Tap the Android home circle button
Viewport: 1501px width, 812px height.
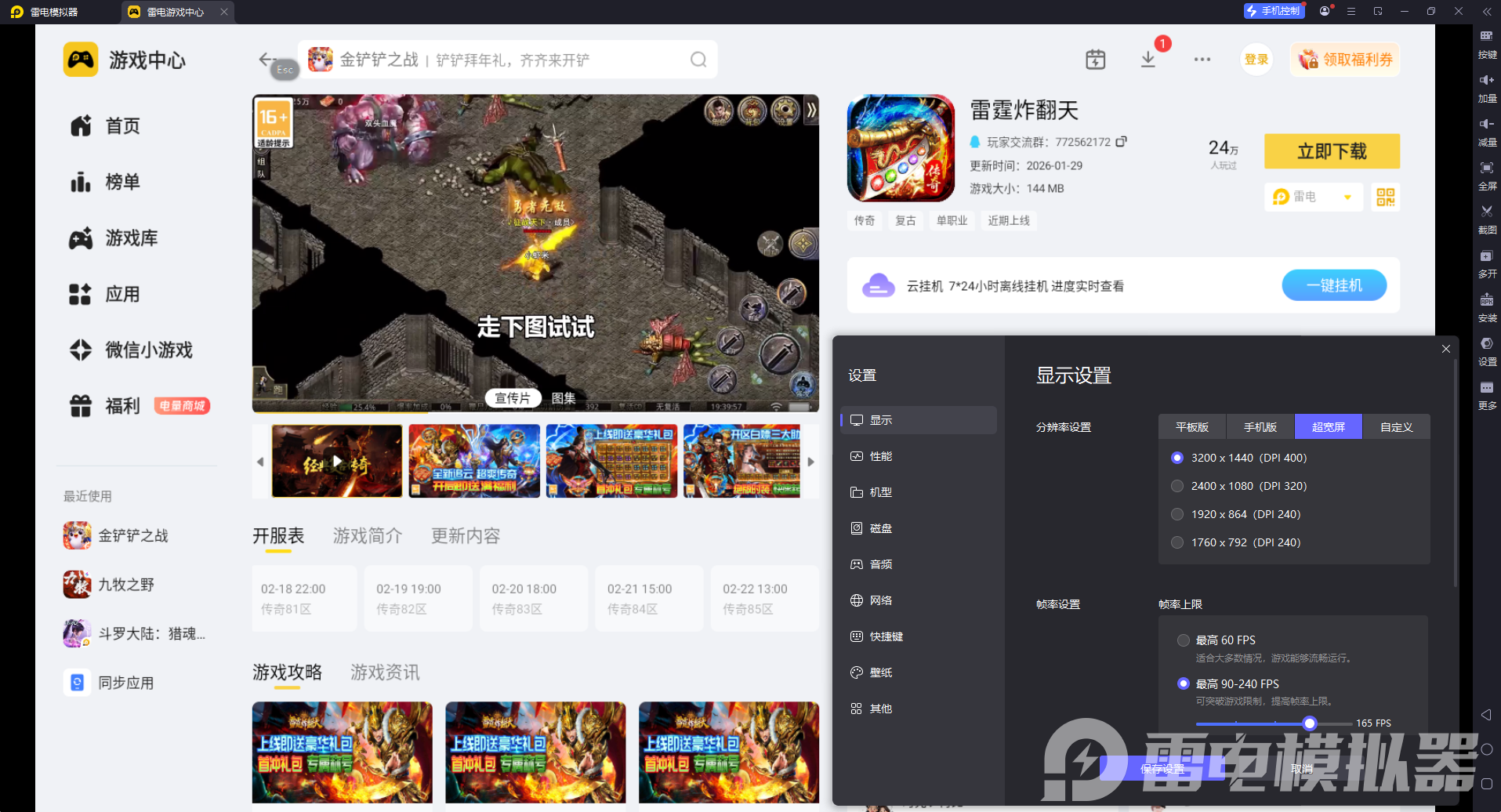click(1486, 749)
